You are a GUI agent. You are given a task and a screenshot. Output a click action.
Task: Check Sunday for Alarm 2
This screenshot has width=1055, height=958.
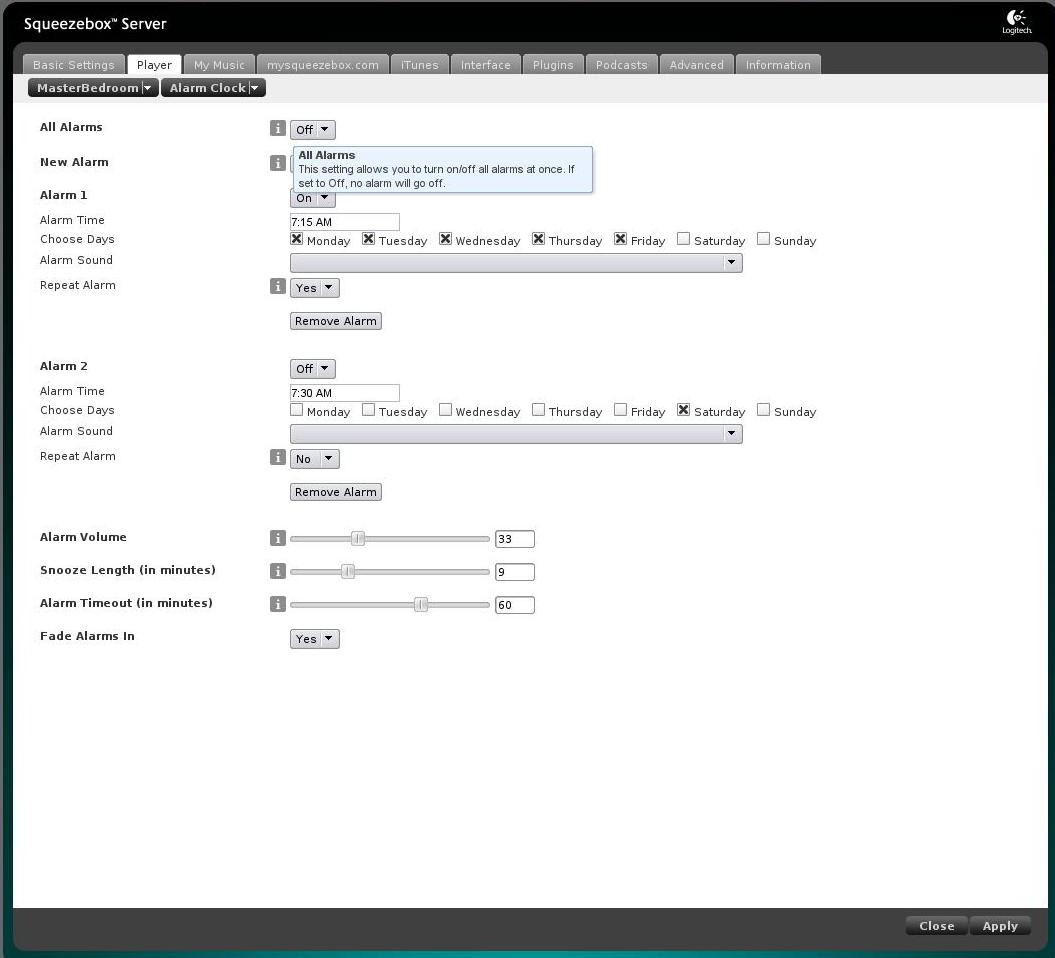[x=763, y=410]
